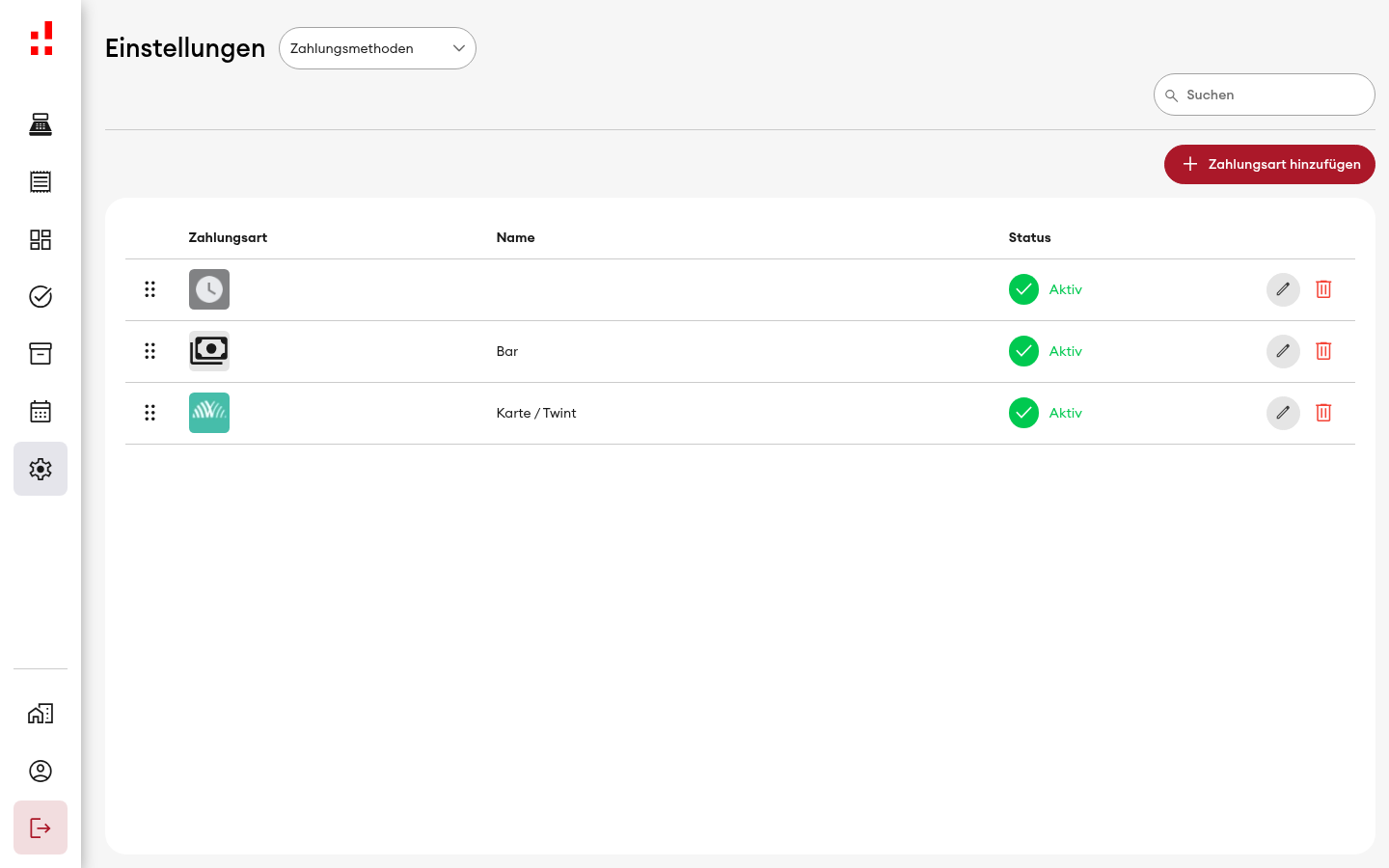Click the Aktiv label in the Bar row
This screenshot has height=868, width=1389.
pyautogui.click(x=1065, y=351)
